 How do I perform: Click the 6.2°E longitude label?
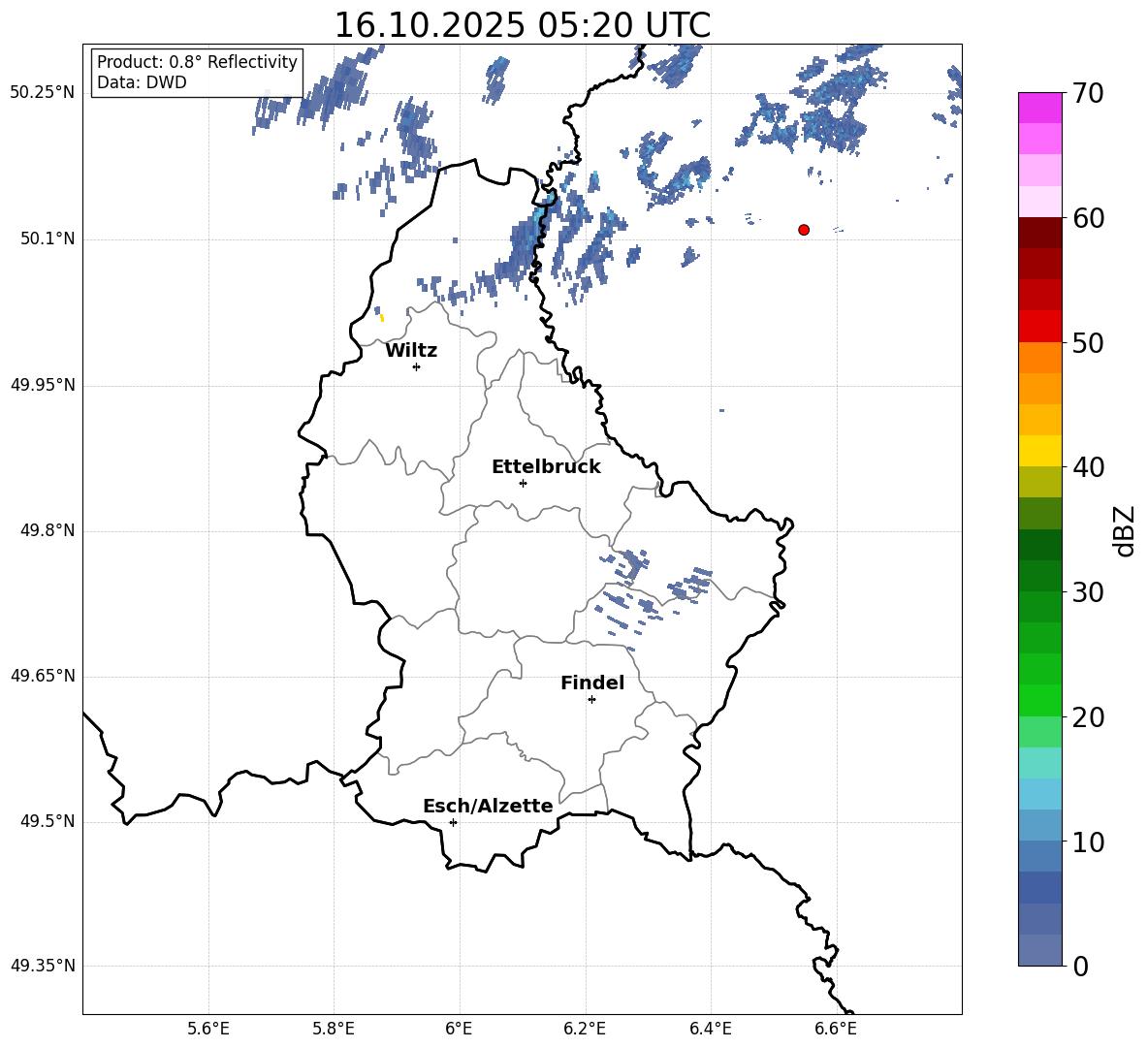tap(585, 1029)
